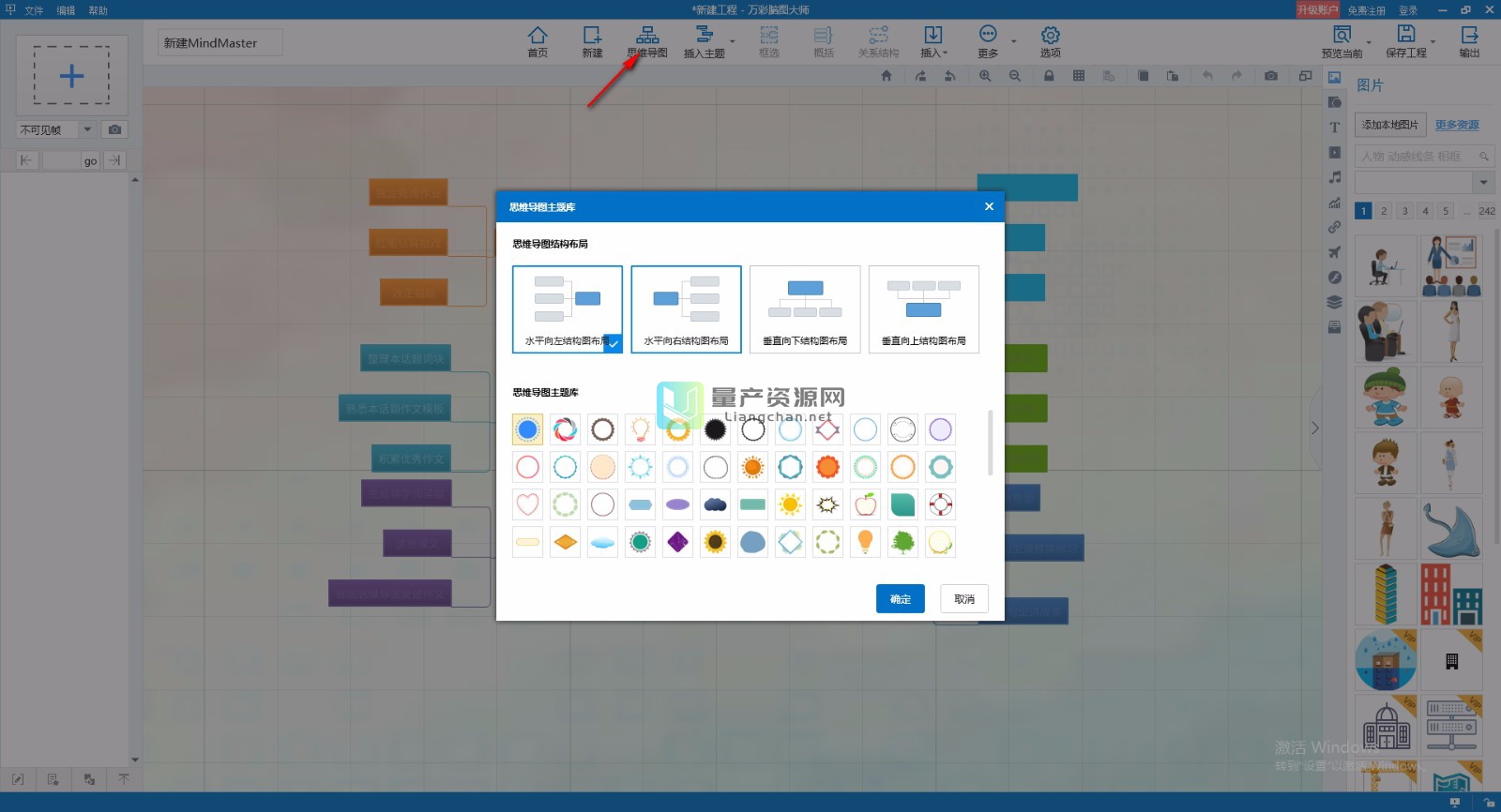Select 水平向右结构图布局 layout option
Image resolution: width=1501 pixels, height=812 pixels.
coord(686,309)
